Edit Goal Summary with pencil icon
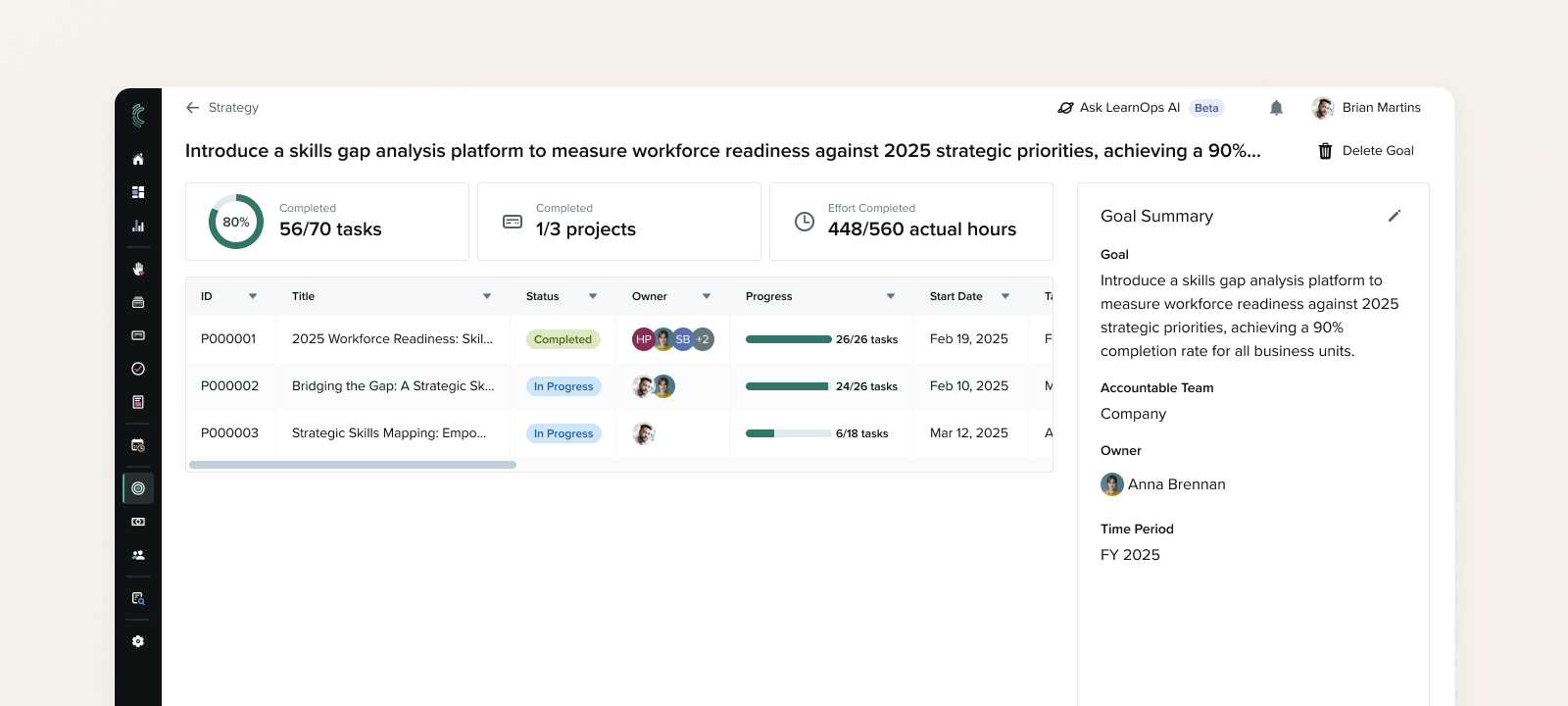Screen dimensions: 1568x706 [1395, 216]
